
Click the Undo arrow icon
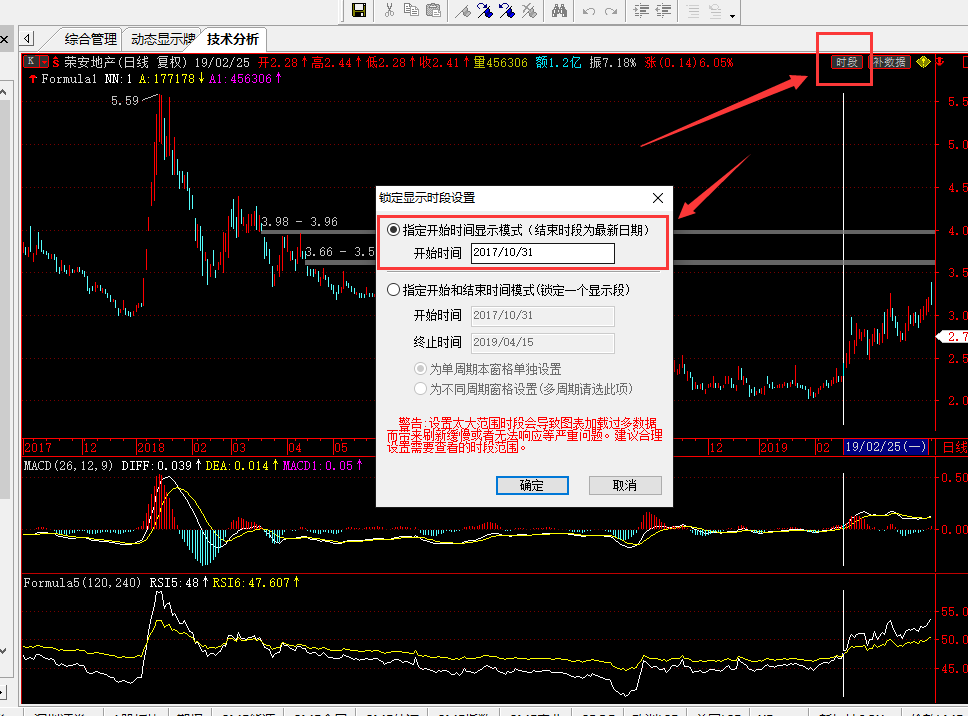coord(588,11)
